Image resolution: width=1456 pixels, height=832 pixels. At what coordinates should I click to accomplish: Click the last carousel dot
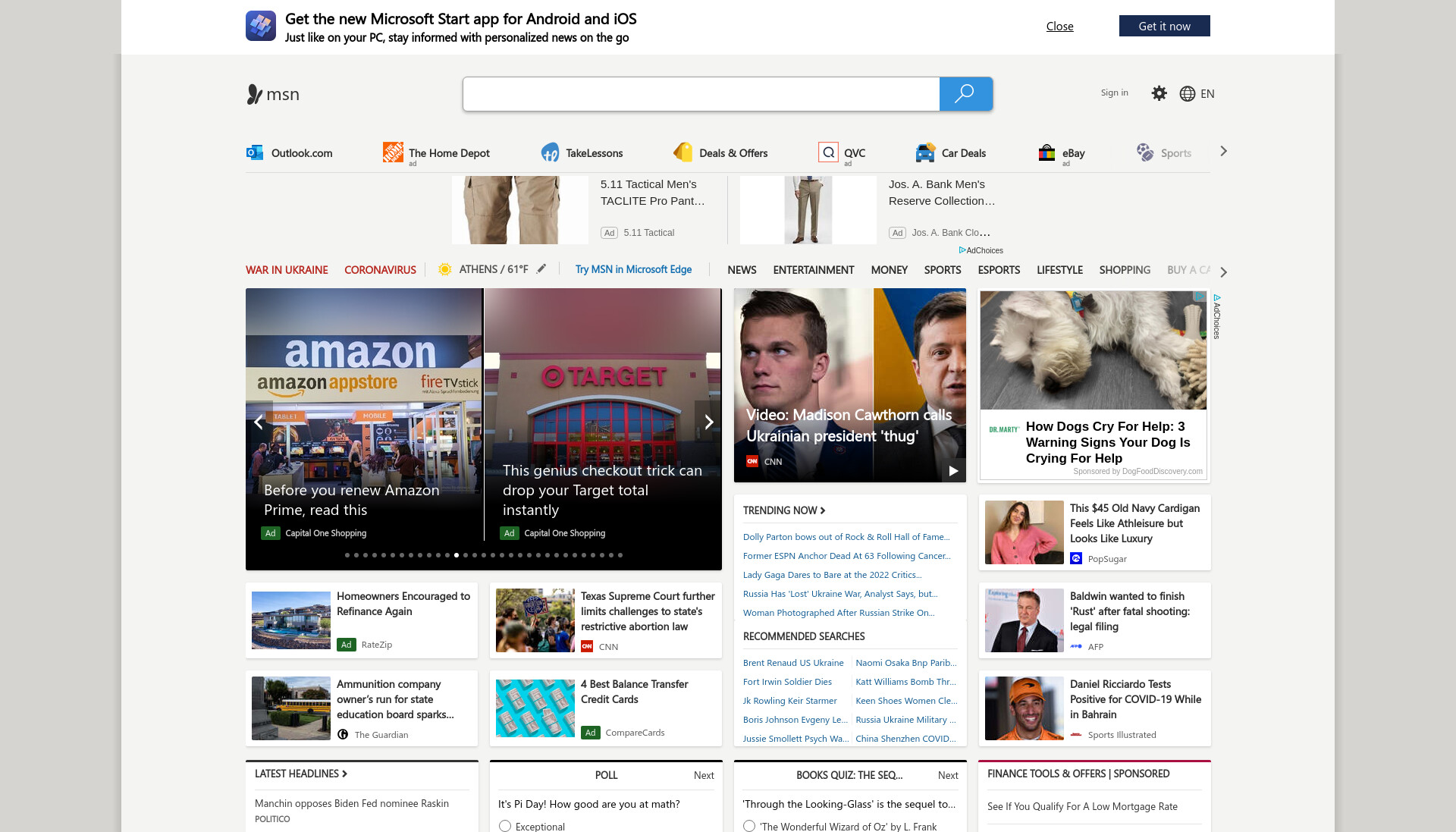point(620,555)
